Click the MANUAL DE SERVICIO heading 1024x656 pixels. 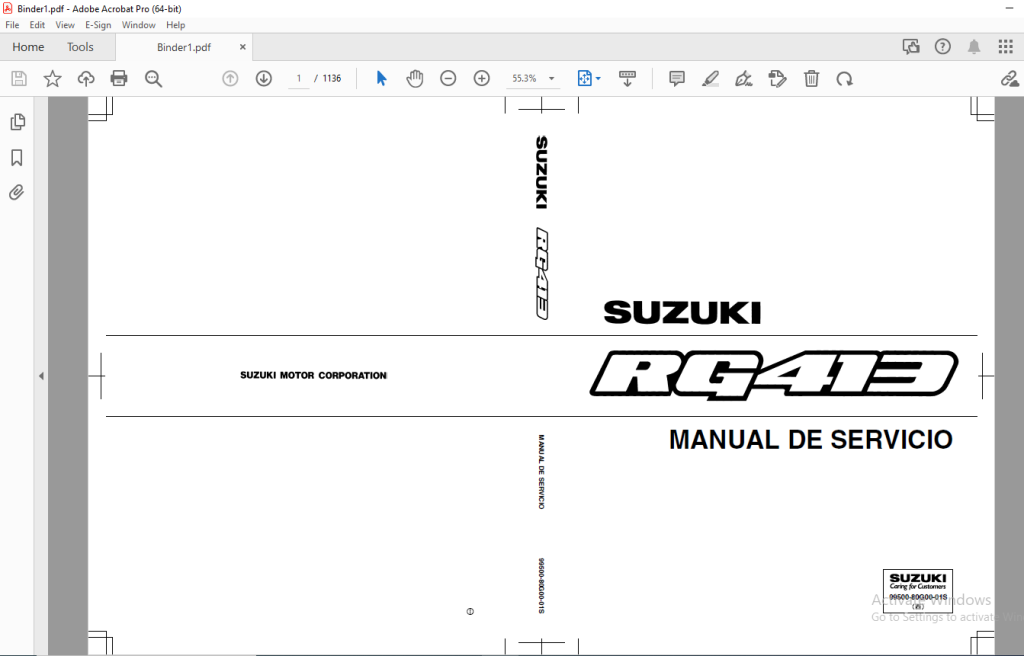(x=810, y=440)
